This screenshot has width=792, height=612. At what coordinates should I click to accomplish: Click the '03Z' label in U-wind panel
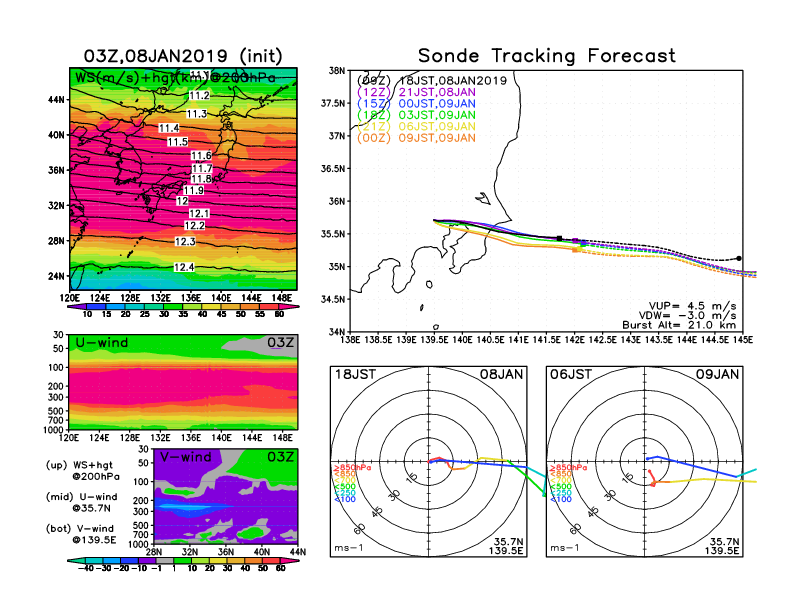pyautogui.click(x=281, y=343)
